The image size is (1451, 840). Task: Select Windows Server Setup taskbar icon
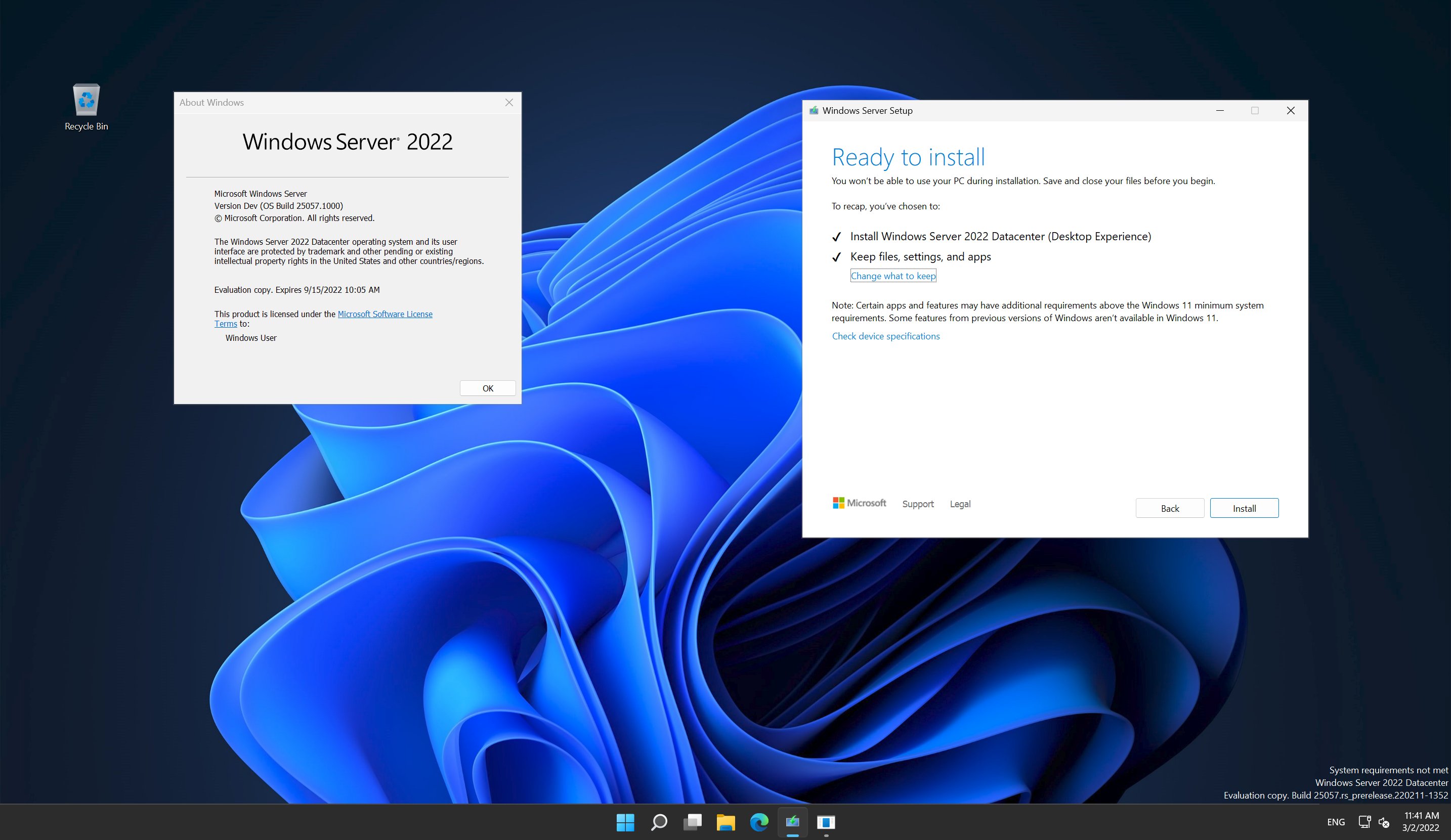792,822
